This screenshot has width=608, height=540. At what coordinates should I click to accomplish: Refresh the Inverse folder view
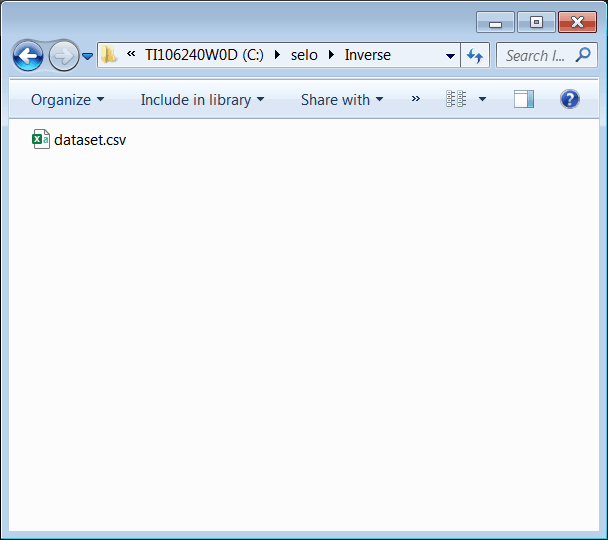pos(475,56)
